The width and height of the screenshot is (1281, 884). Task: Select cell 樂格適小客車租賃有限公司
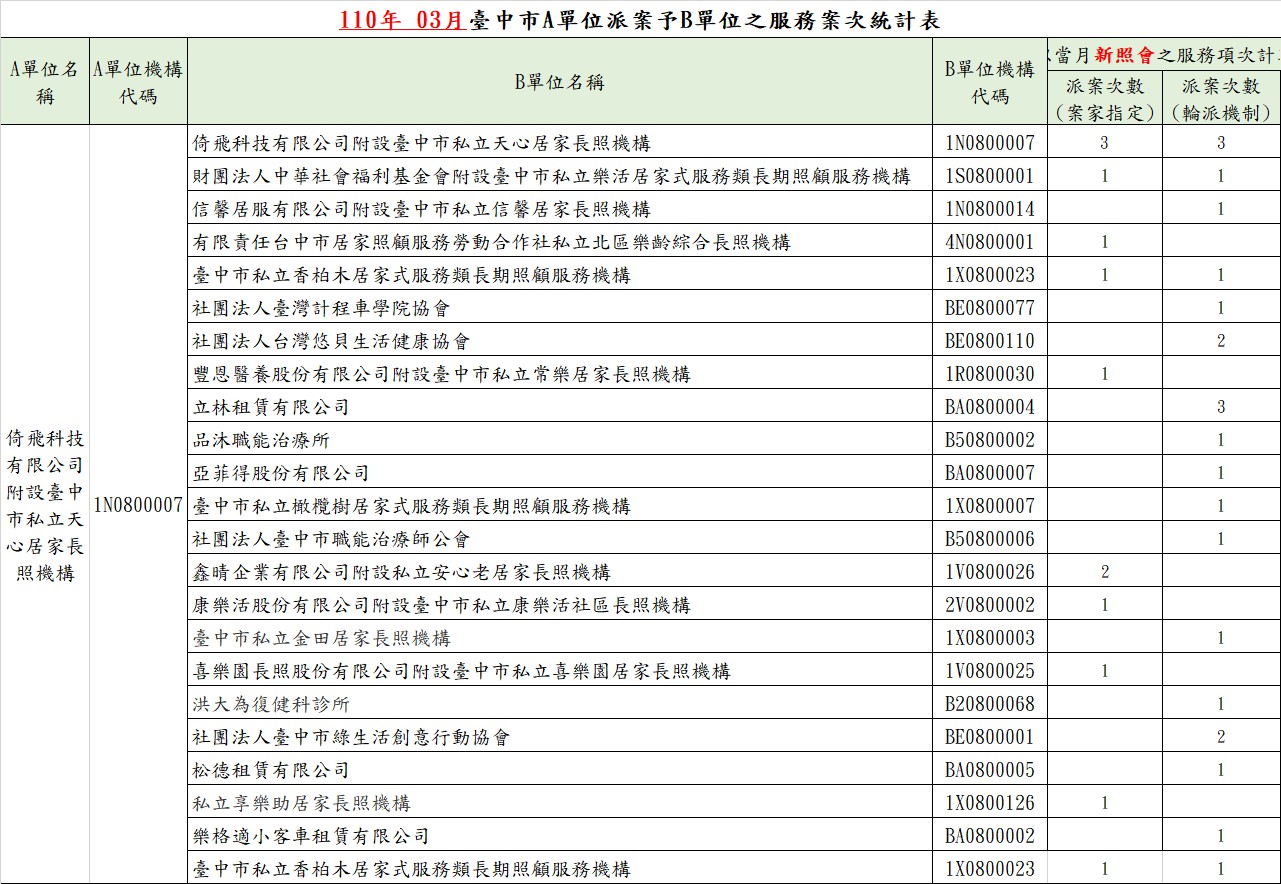tap(560, 836)
